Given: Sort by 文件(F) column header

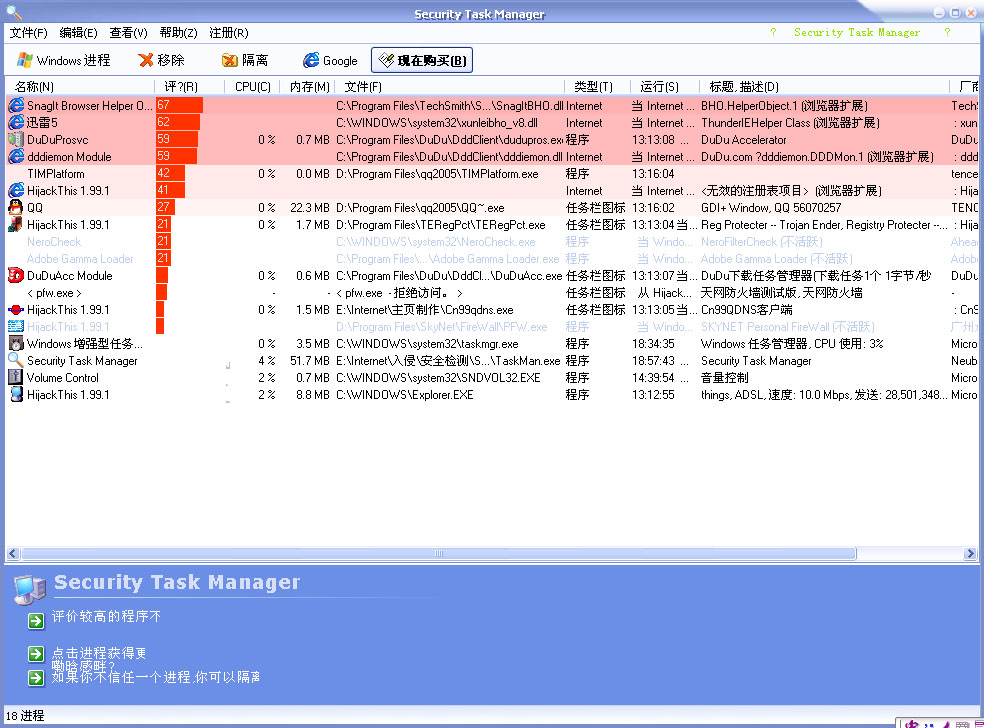Looking at the screenshot, I should coord(449,87).
